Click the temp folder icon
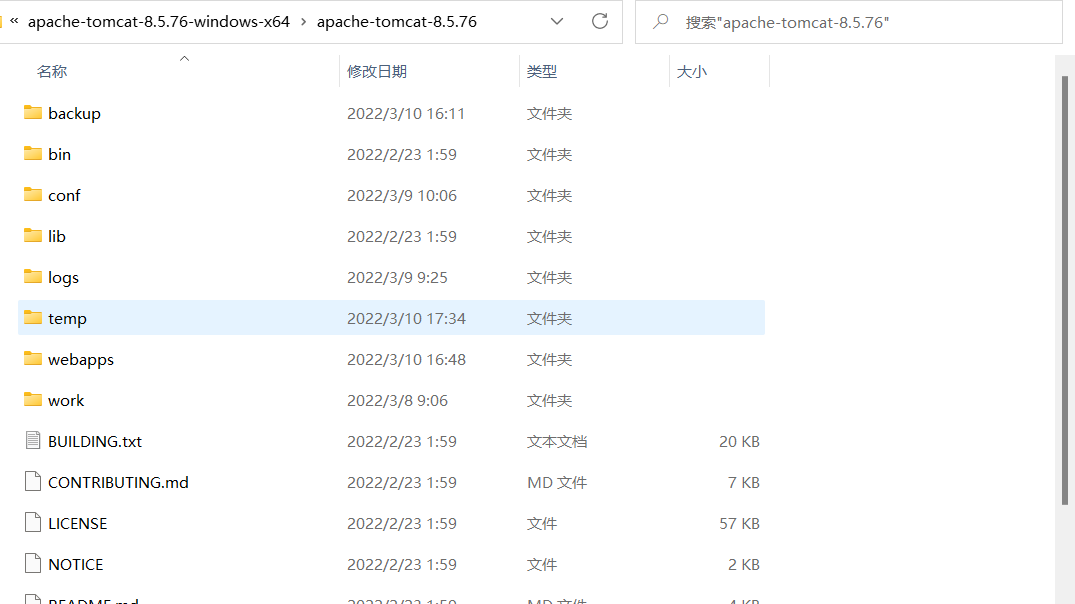Viewport: 1075px width, 604px height. point(33,317)
